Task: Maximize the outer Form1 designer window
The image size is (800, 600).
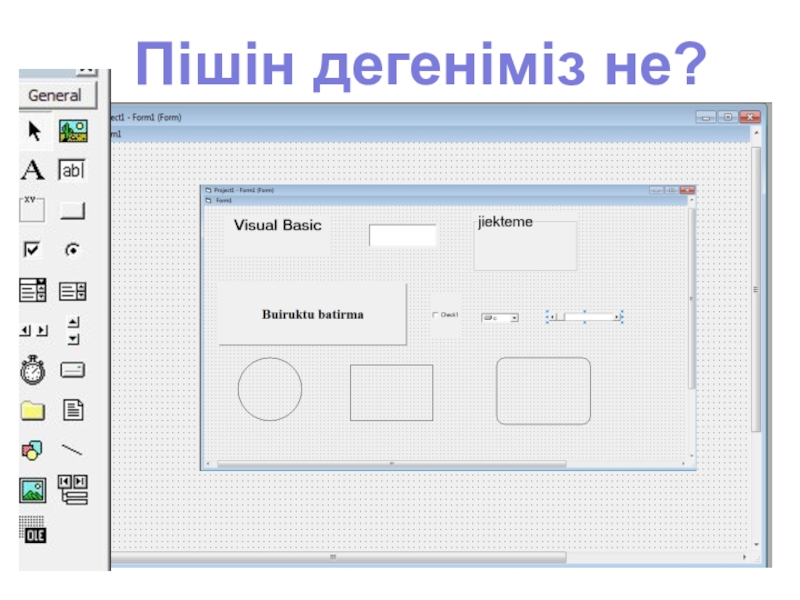Action: (x=728, y=117)
